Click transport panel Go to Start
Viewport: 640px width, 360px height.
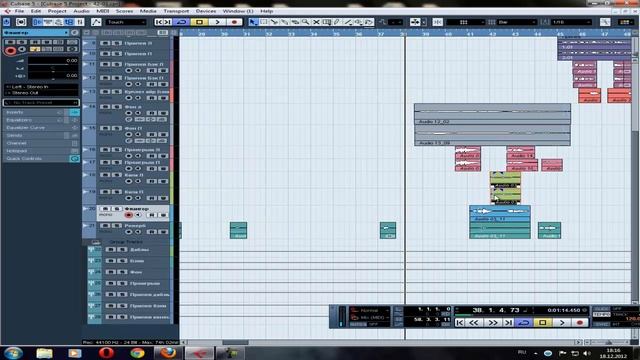click(x=460, y=323)
